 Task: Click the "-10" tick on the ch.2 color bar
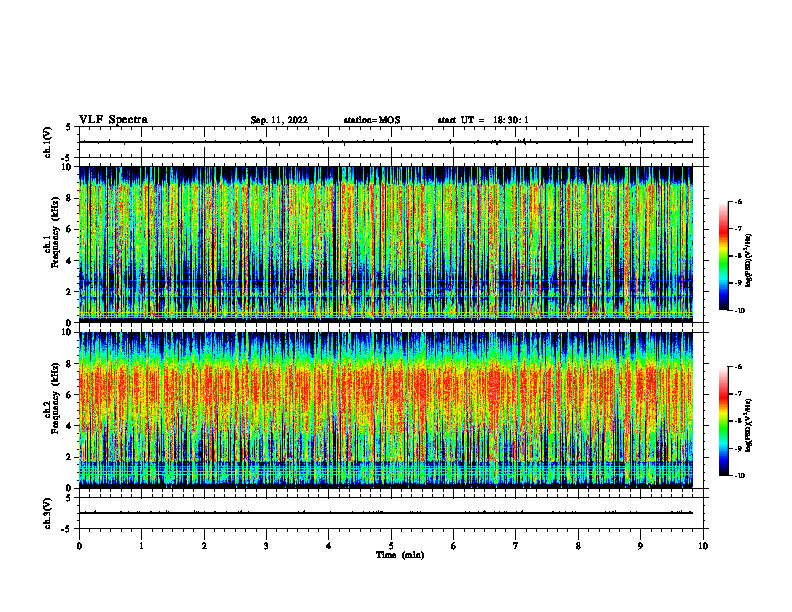(x=739, y=476)
